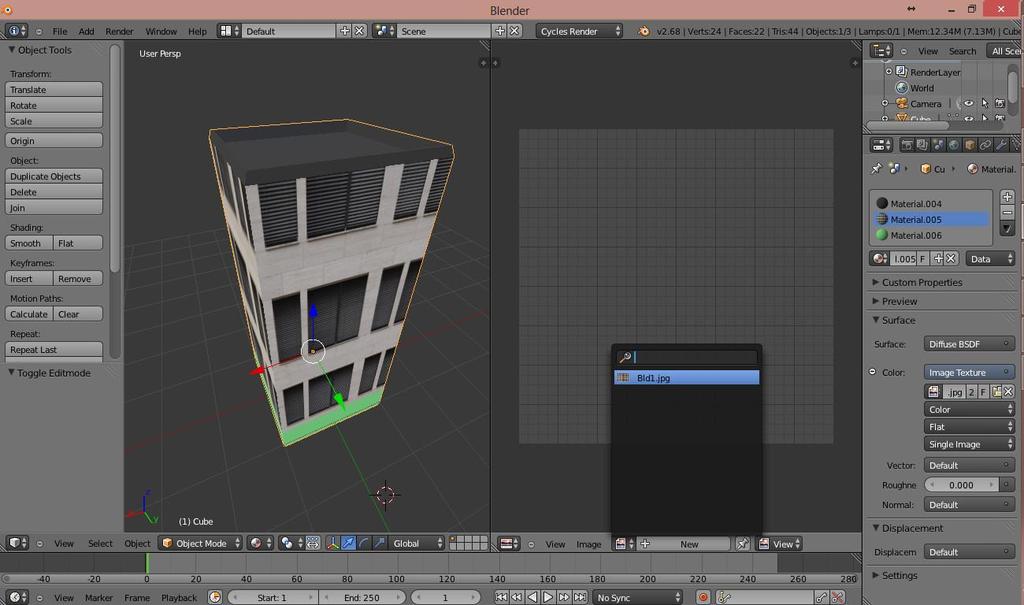Screen dimensions: 1024x605
Task: Open the No Sync dropdown
Action: click(x=637, y=597)
